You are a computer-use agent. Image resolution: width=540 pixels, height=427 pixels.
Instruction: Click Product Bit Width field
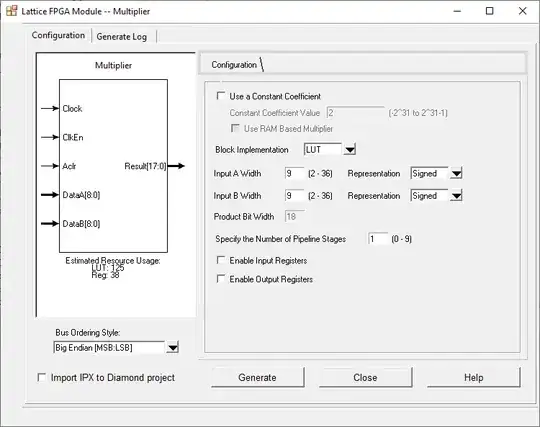tap(294, 217)
